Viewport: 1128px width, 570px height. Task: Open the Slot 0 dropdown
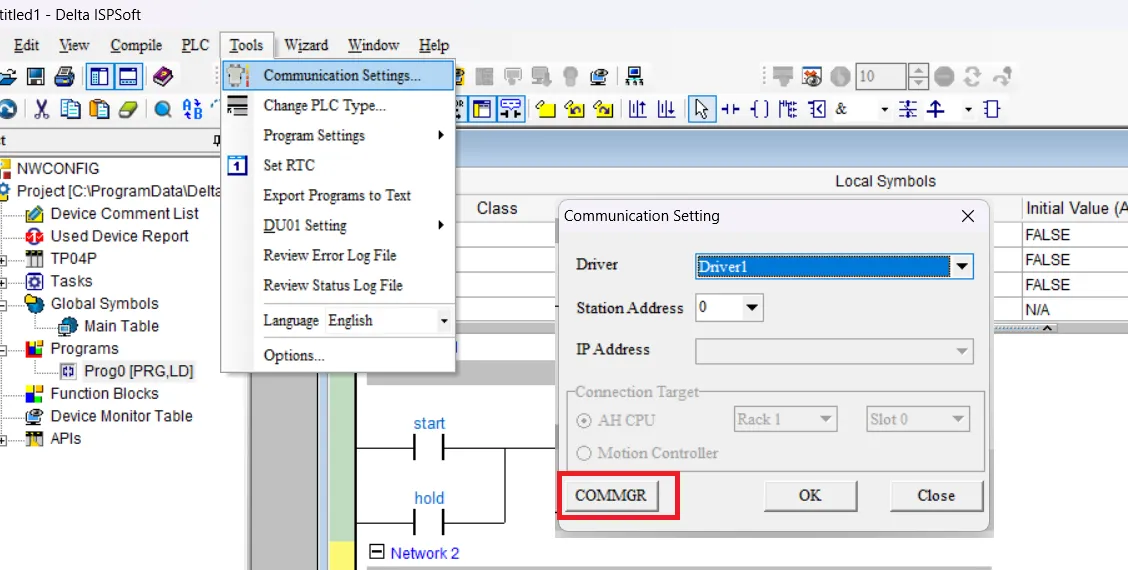click(x=958, y=419)
